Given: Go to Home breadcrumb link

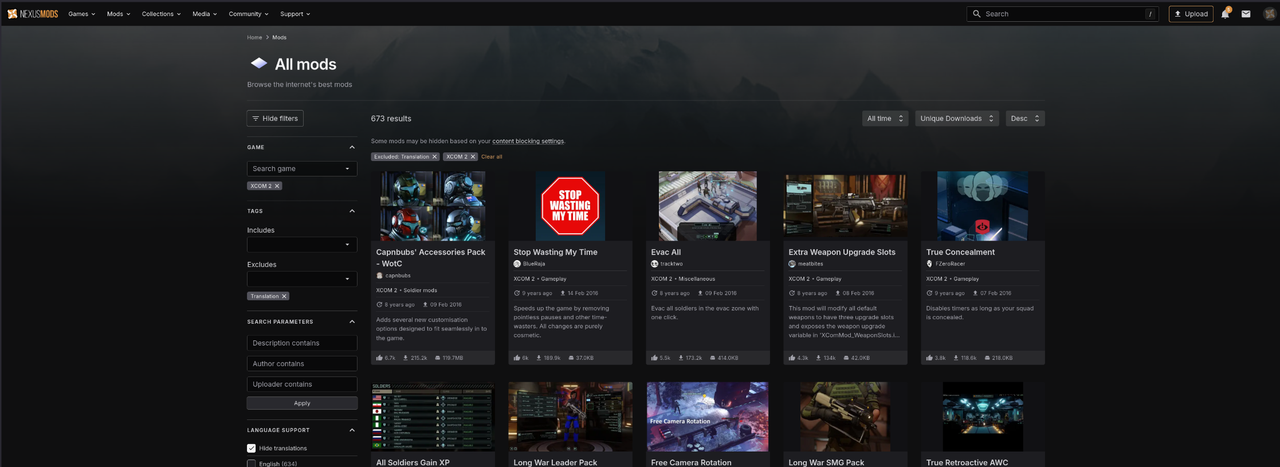Looking at the screenshot, I should 255,37.
